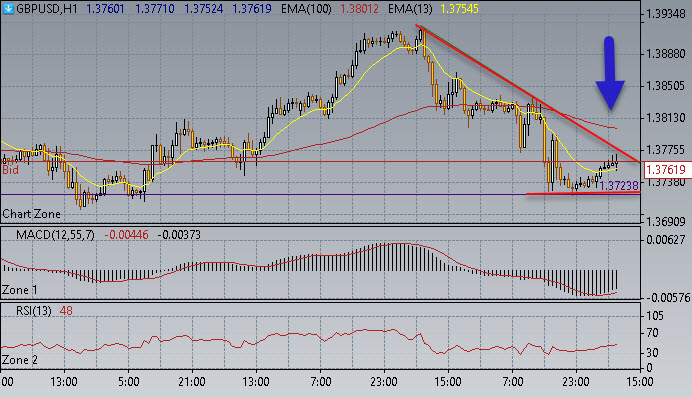The image size is (692, 398).
Task: Click the EMA(100) indicator label
Action: coord(306,9)
